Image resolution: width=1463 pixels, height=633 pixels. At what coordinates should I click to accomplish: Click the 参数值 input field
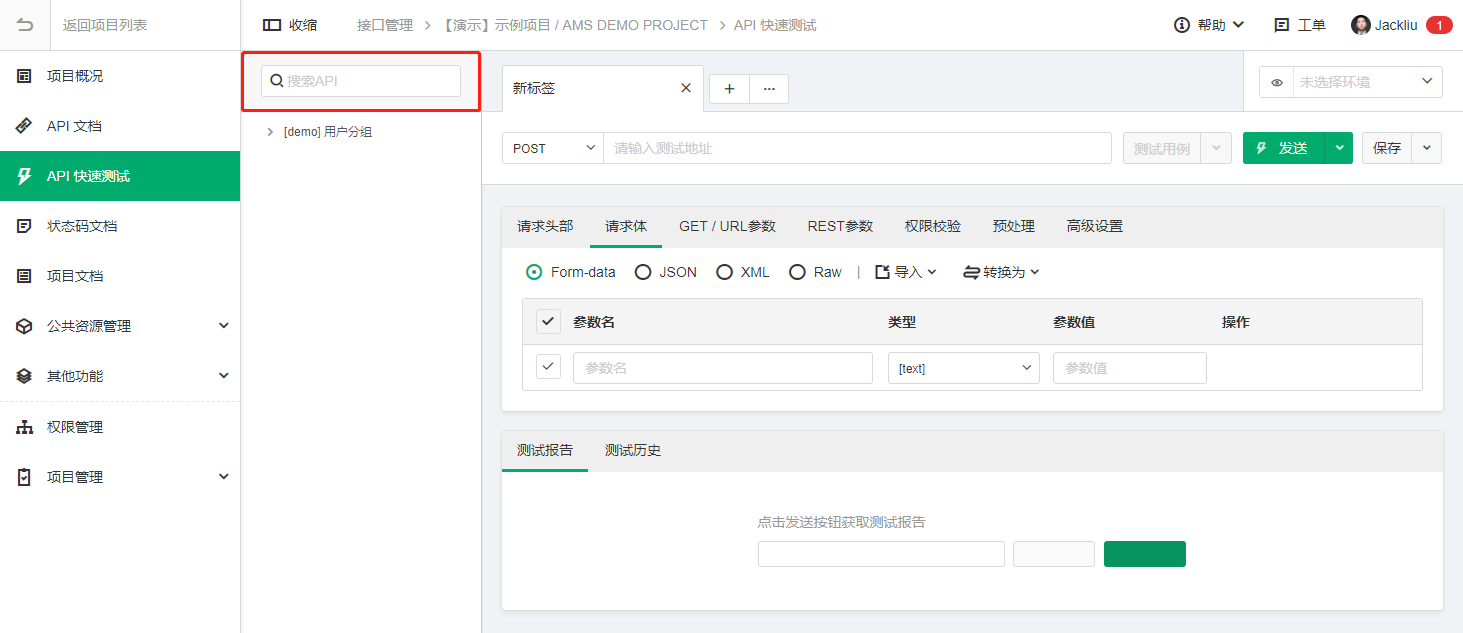pos(1130,368)
